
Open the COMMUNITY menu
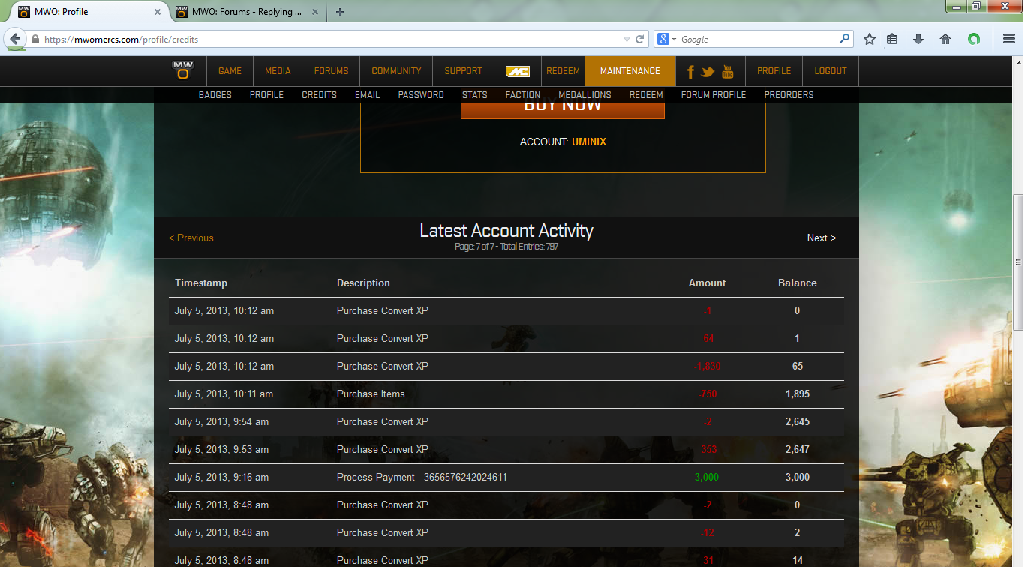coord(396,70)
